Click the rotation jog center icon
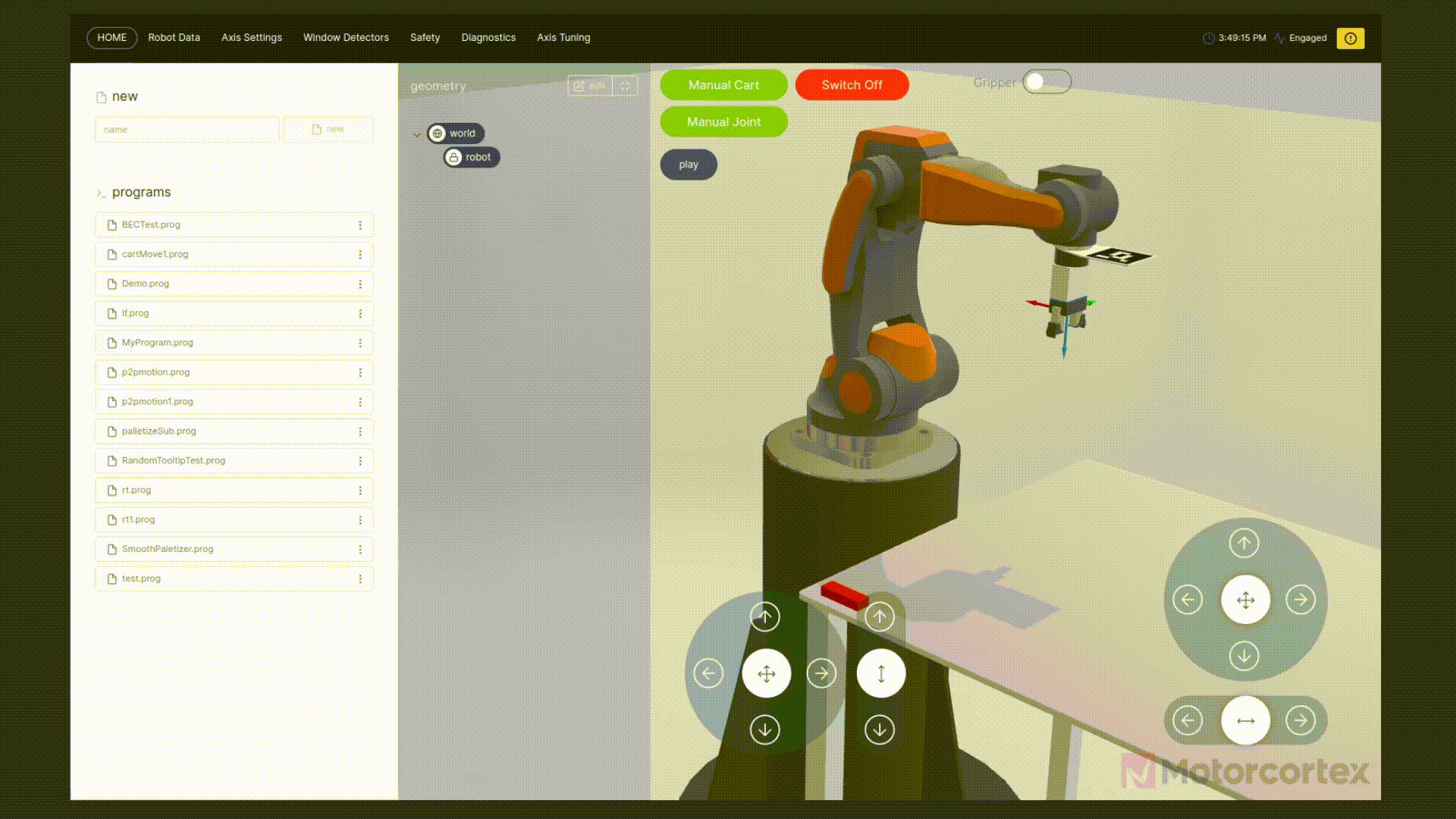This screenshot has height=819, width=1456. [1246, 720]
